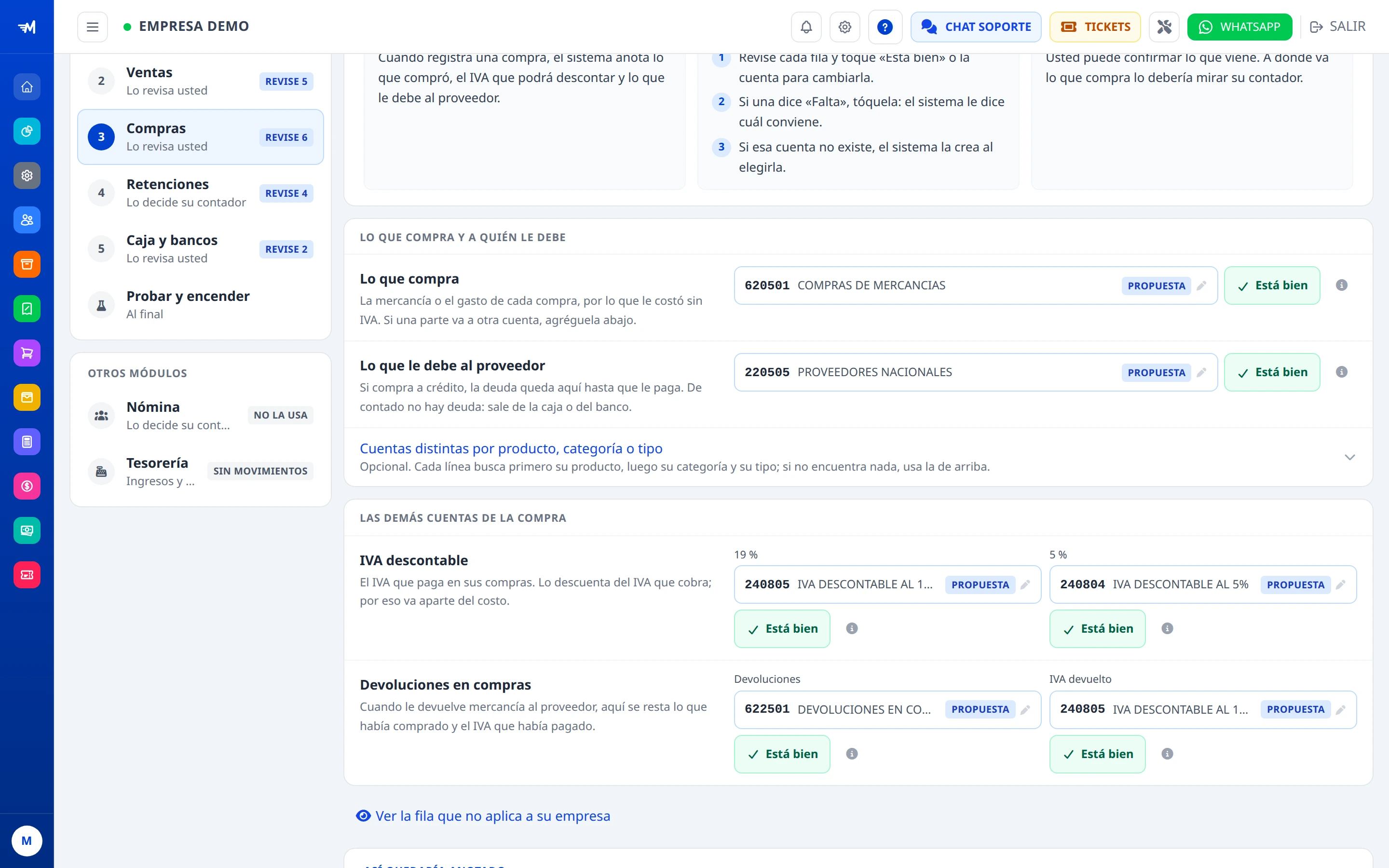This screenshot has width=1389, height=868.
Task: Open the tools wrench icon in header
Action: (1163, 27)
